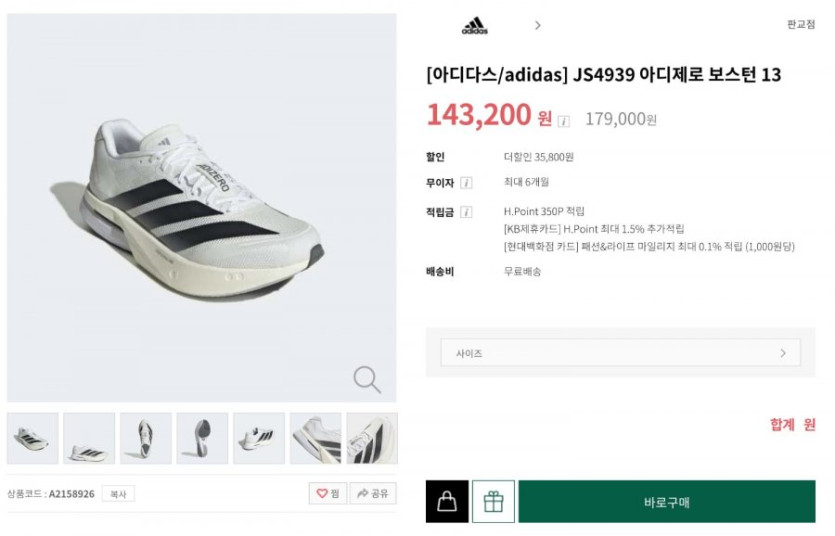Click the info icon beside the price
Viewport: 835px width, 536px height.
click(564, 121)
